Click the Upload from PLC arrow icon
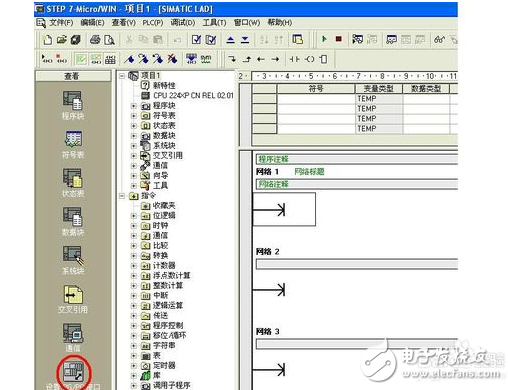Image resolution: width=508 pixels, height=390 pixels. (x=230, y=40)
